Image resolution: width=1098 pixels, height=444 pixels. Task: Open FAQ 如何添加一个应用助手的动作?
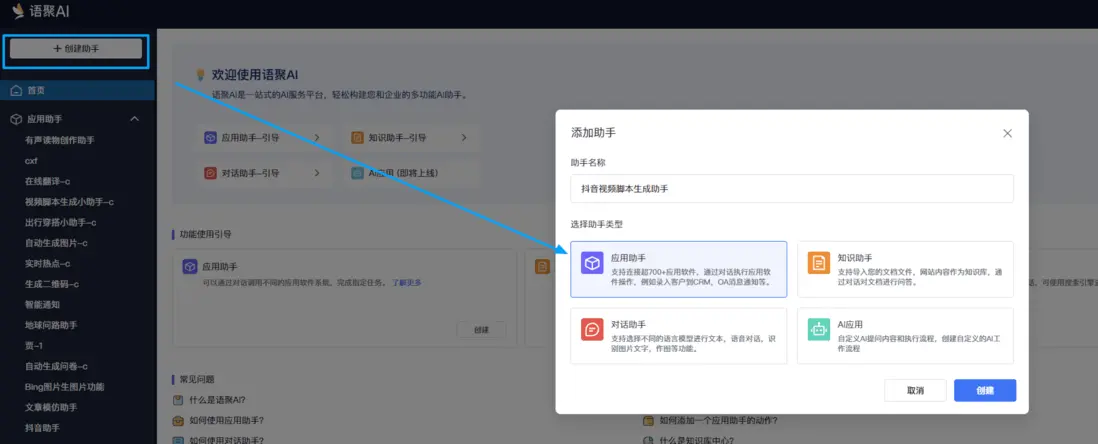(x=718, y=421)
